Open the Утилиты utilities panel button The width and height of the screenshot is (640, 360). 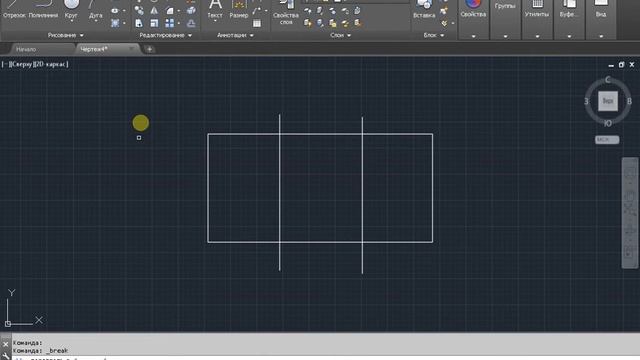[x=537, y=10]
